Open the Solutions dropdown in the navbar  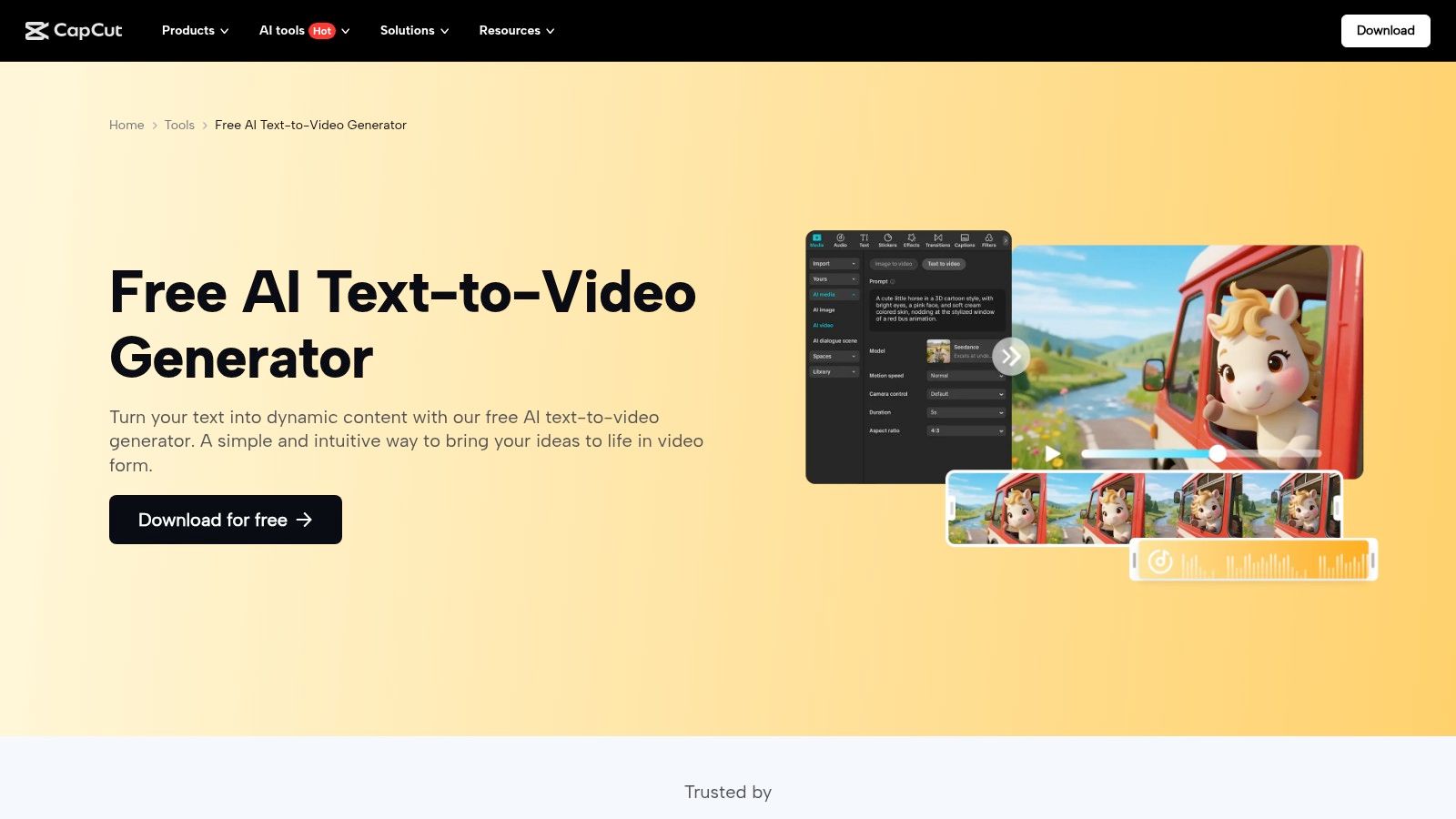pos(414,31)
